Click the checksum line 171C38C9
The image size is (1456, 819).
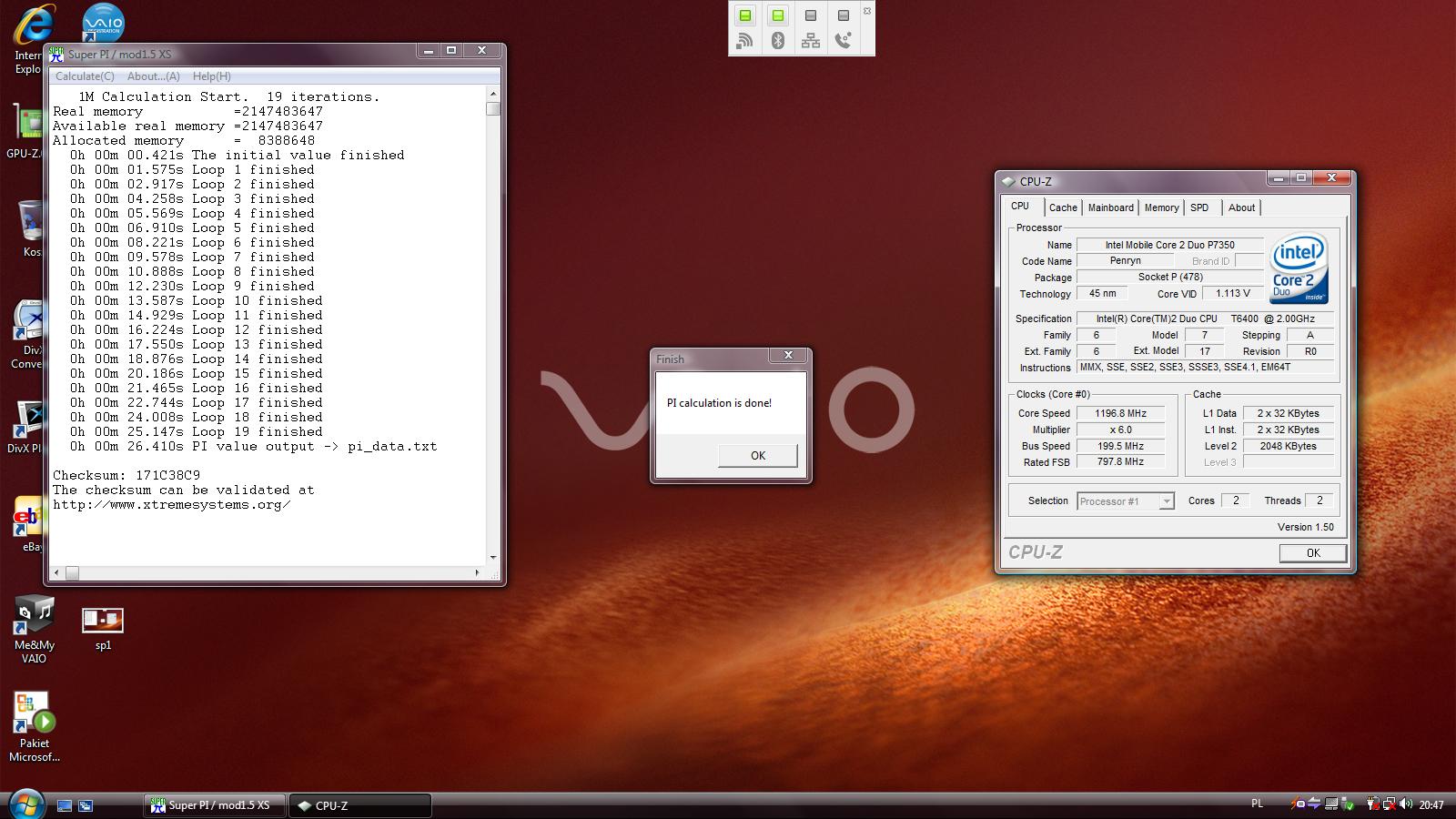126,475
